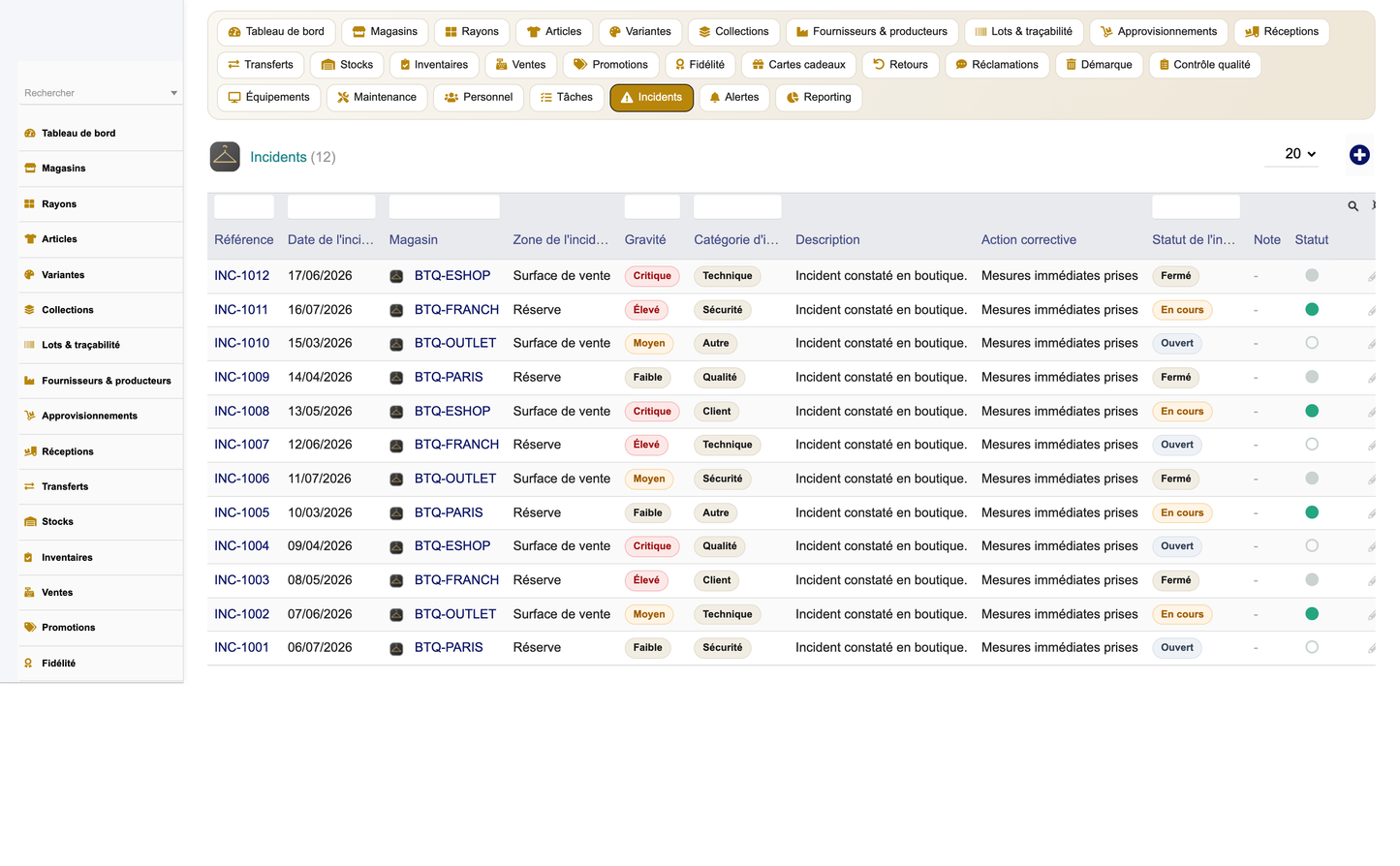The image size is (1400, 866).
Task: Click the edit pencil icon for INC-1012
Action: click(x=1371, y=277)
